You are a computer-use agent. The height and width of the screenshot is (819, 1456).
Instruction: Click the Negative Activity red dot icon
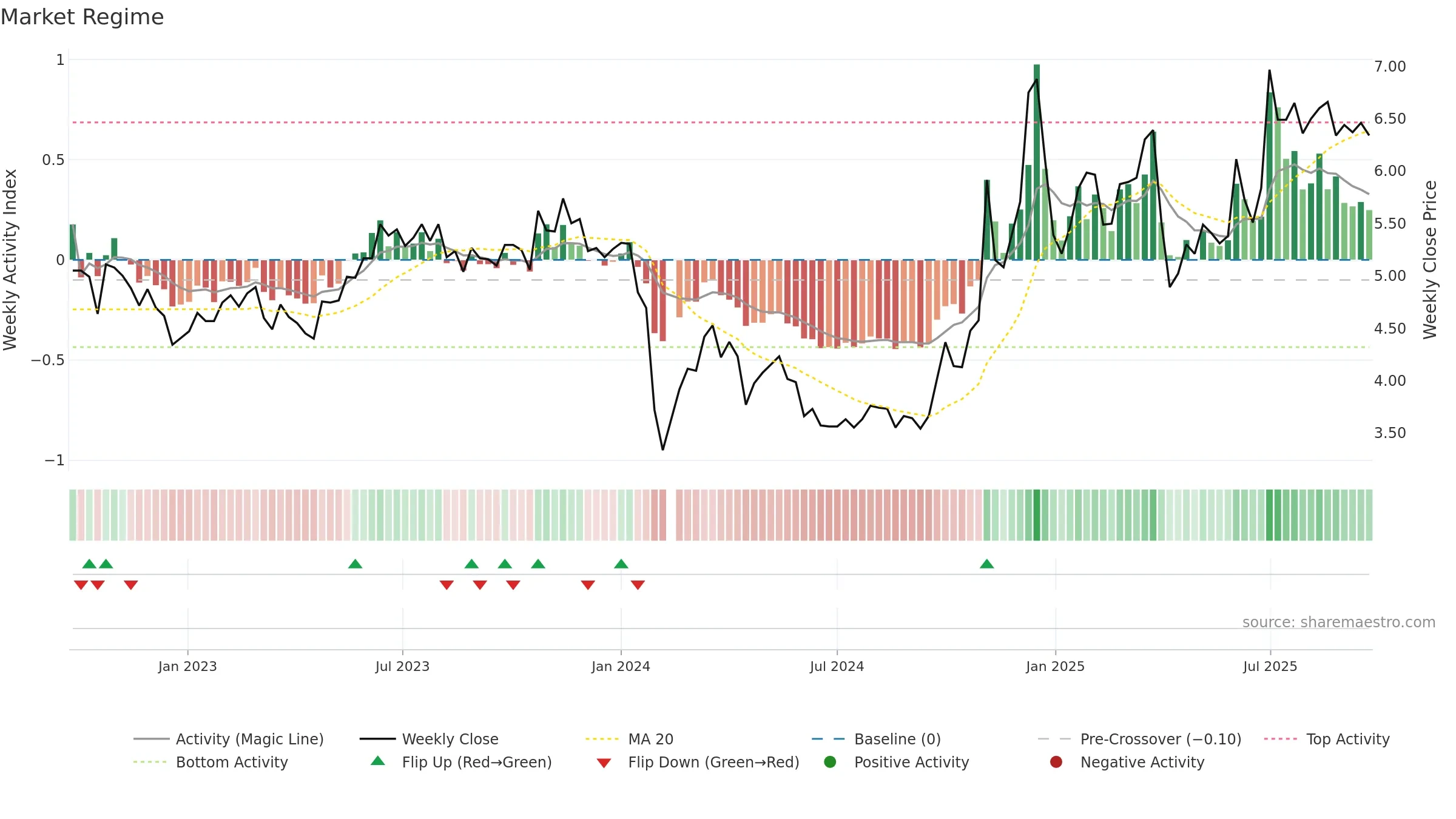1056,762
